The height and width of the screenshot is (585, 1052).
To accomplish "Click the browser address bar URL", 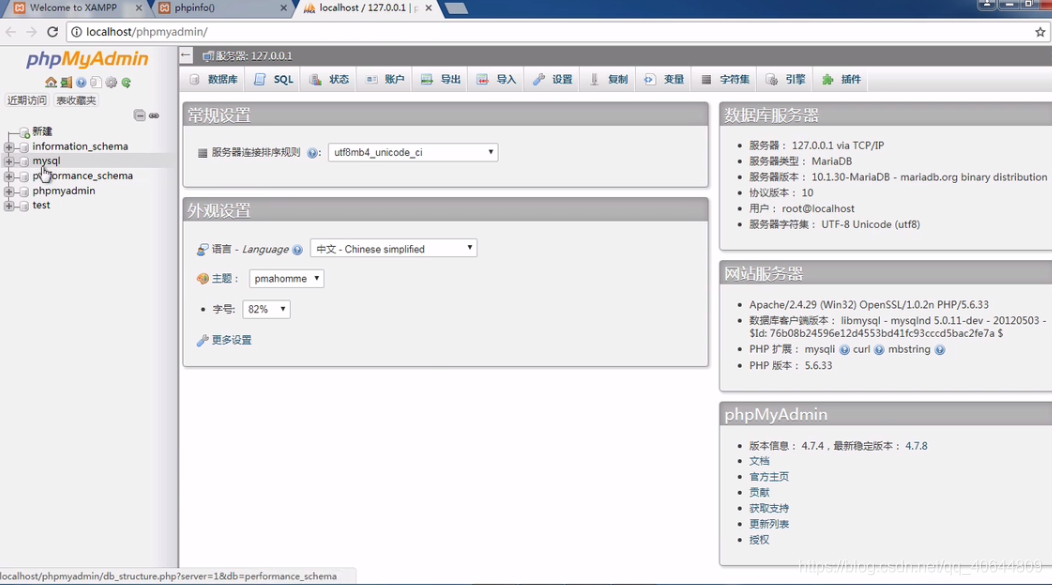I will click(x=147, y=32).
